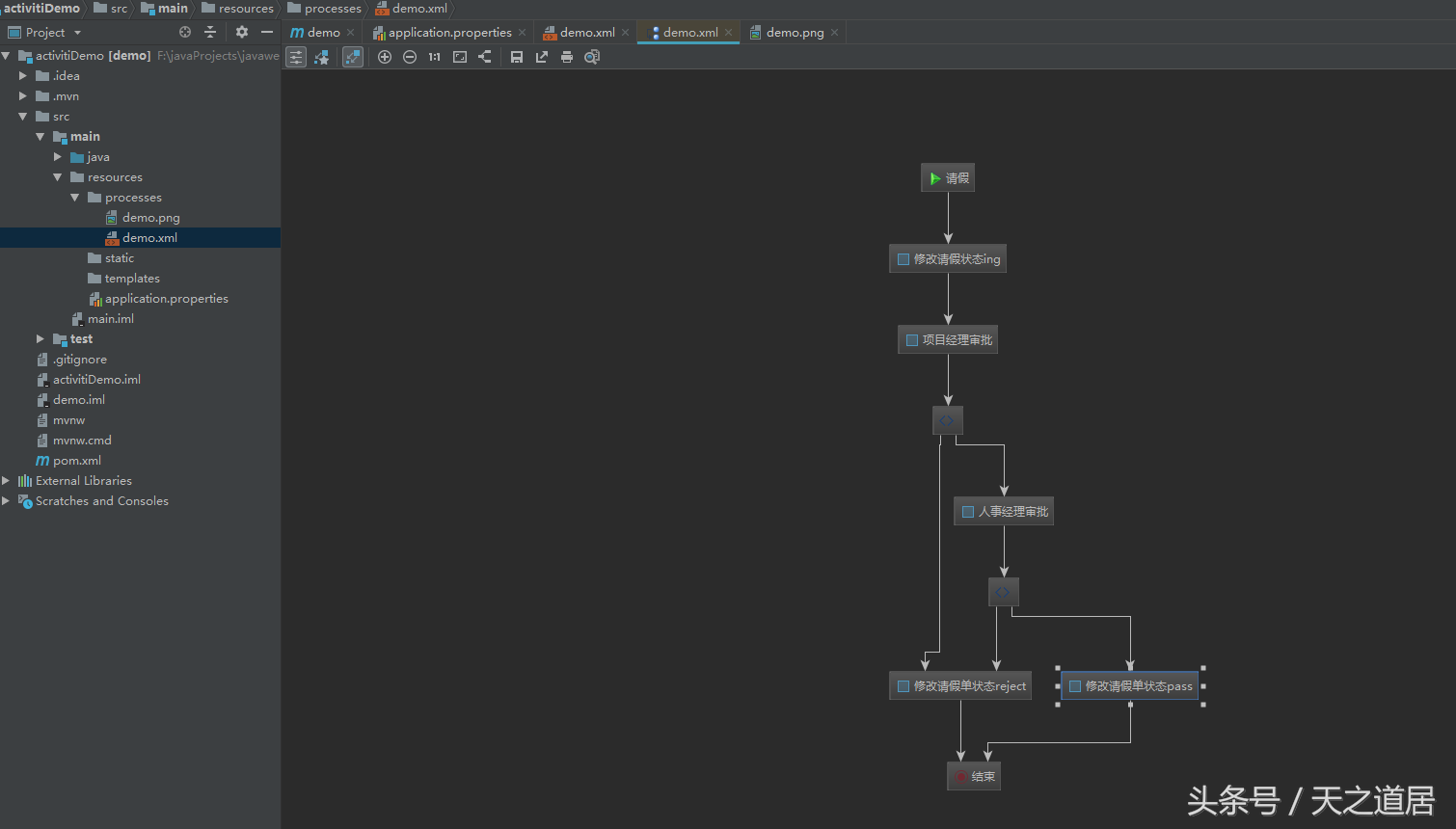
Task: Open Project tool window settings gear
Action: tap(242, 32)
